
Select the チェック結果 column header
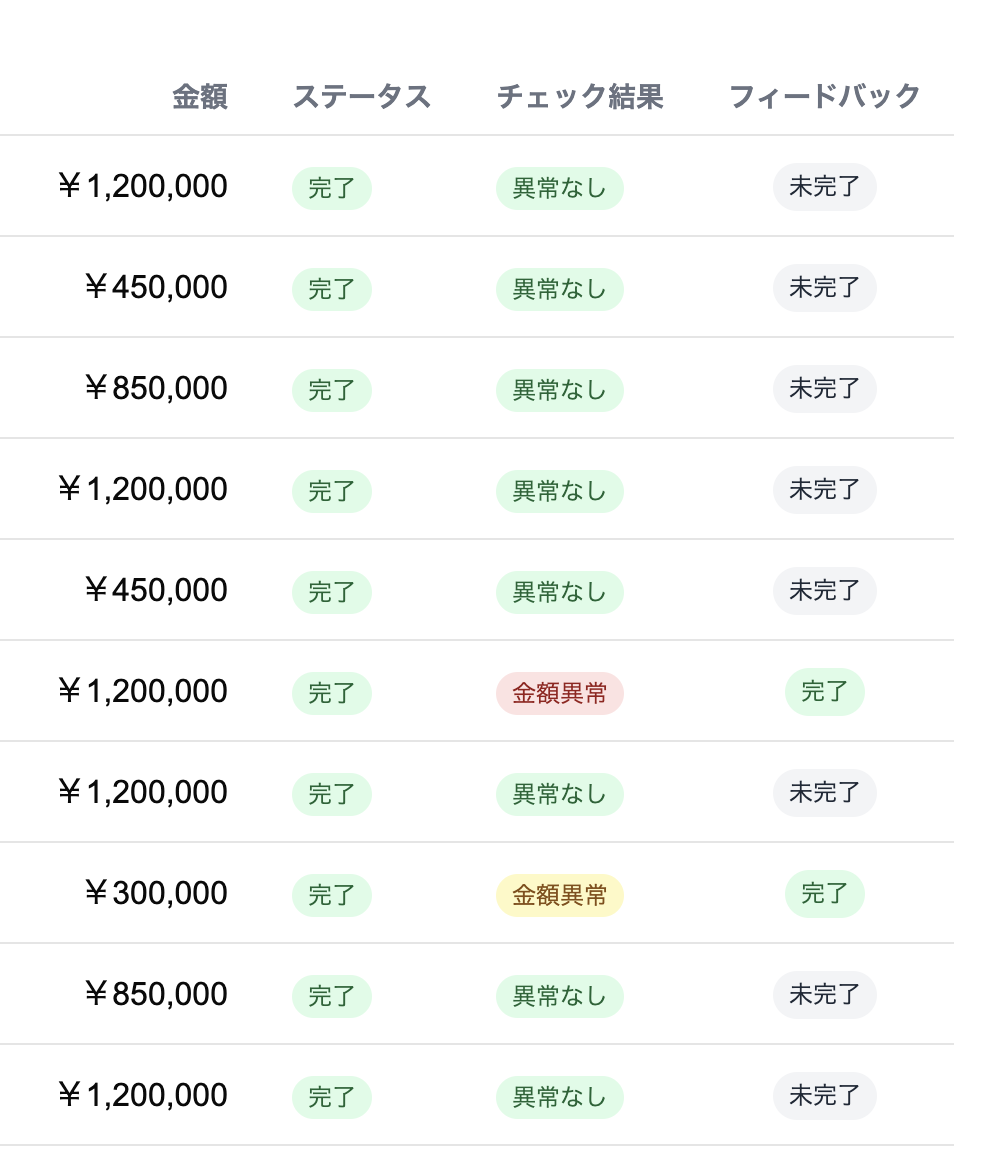pyautogui.click(x=580, y=96)
